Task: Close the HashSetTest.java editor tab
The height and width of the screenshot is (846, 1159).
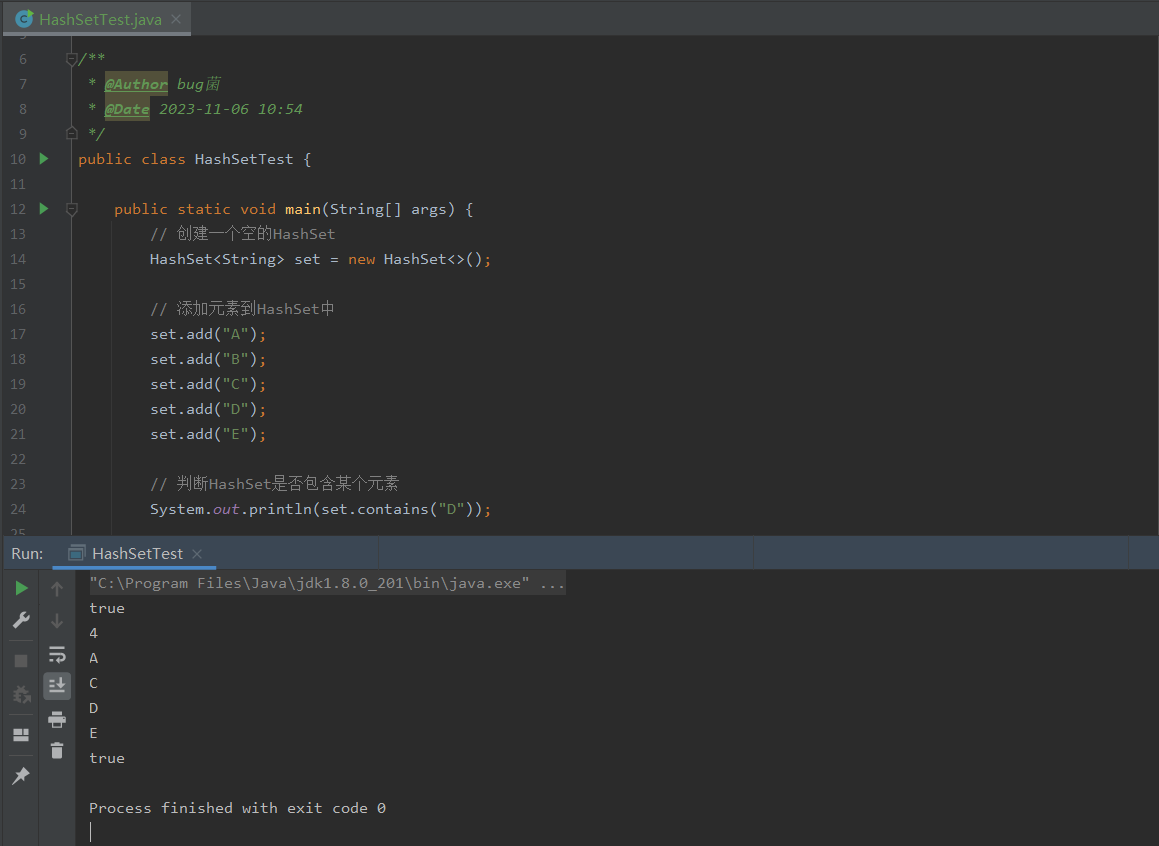Action: pyautogui.click(x=176, y=19)
